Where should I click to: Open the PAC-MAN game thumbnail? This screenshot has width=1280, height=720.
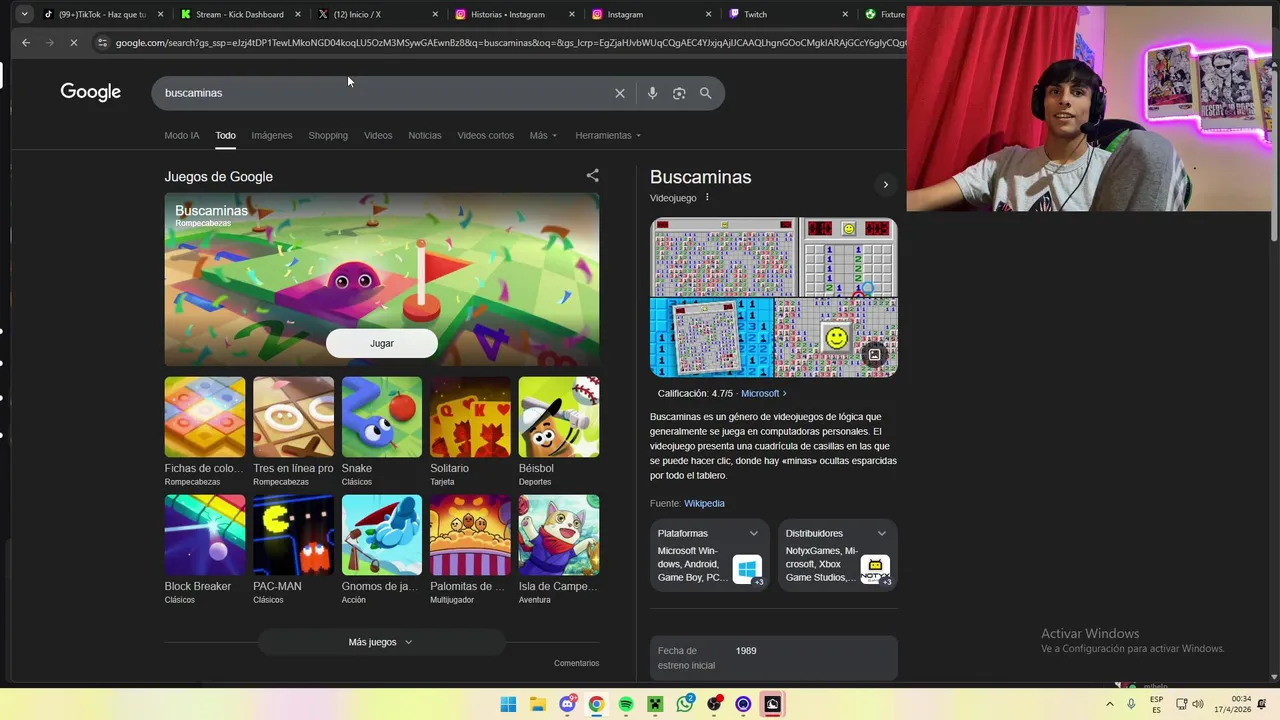click(293, 535)
